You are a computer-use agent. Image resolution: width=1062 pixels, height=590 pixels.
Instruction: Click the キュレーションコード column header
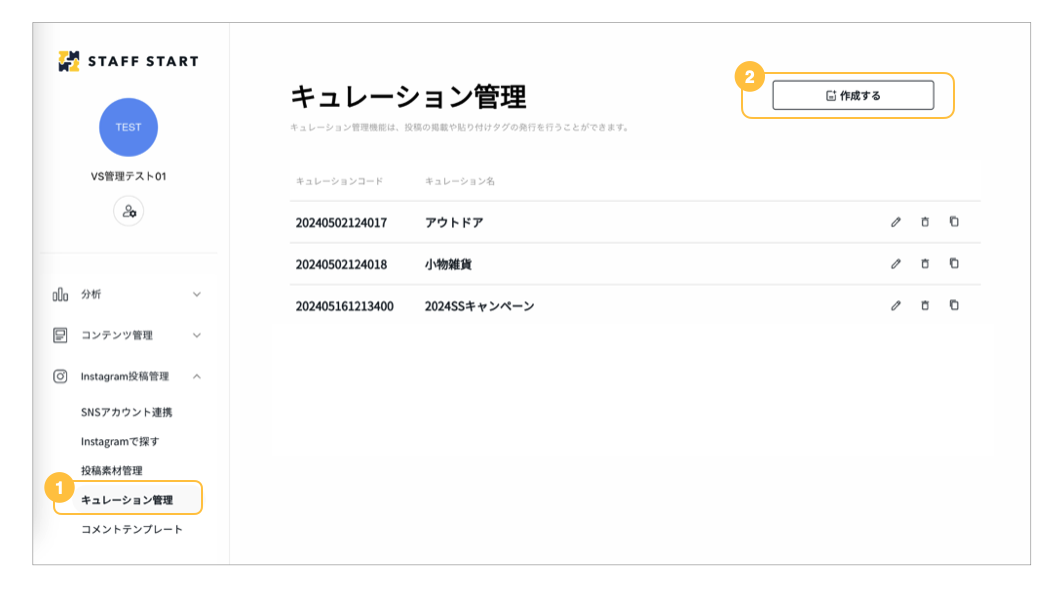coord(339,182)
